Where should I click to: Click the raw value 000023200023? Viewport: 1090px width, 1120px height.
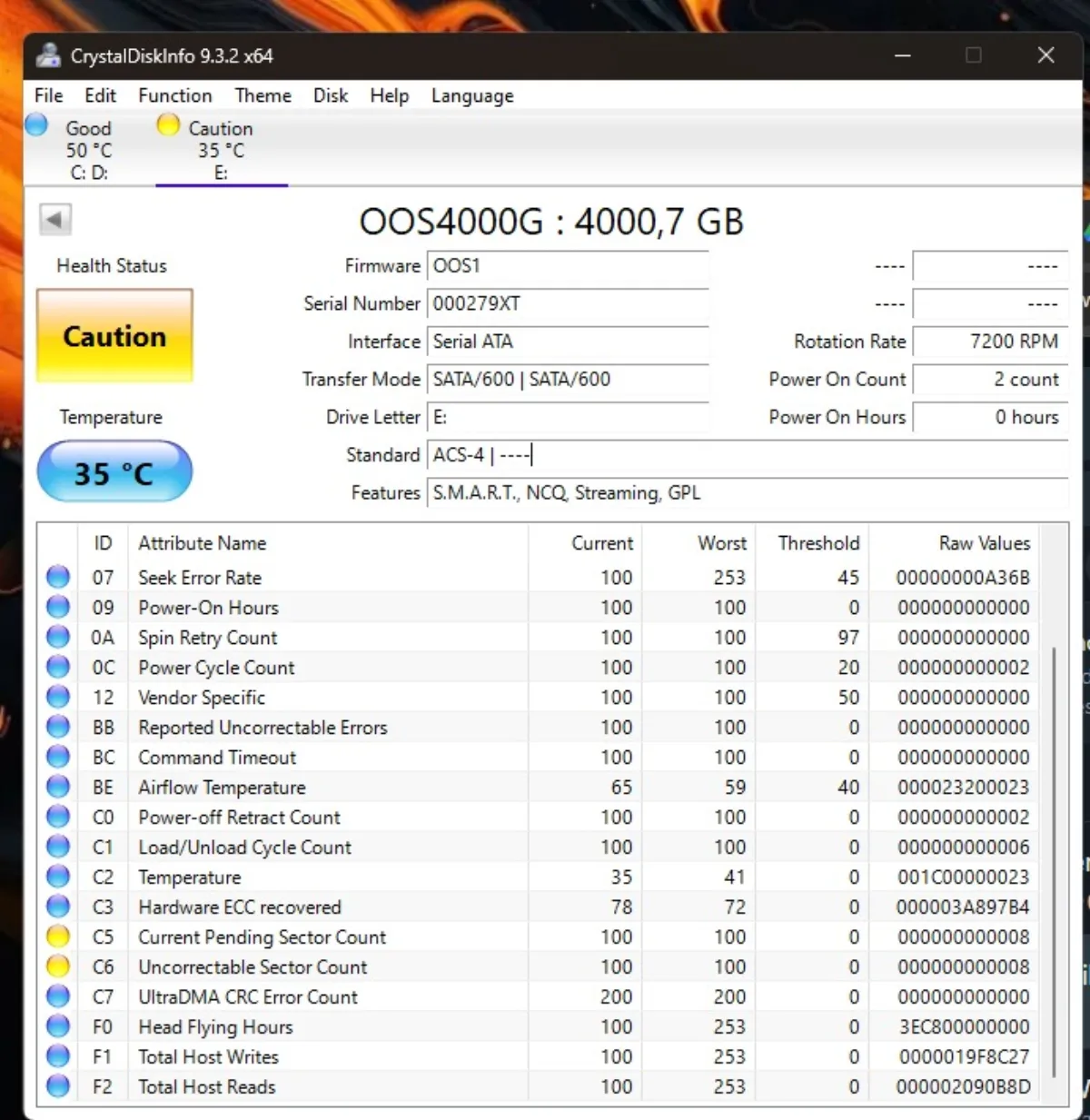coord(963,787)
